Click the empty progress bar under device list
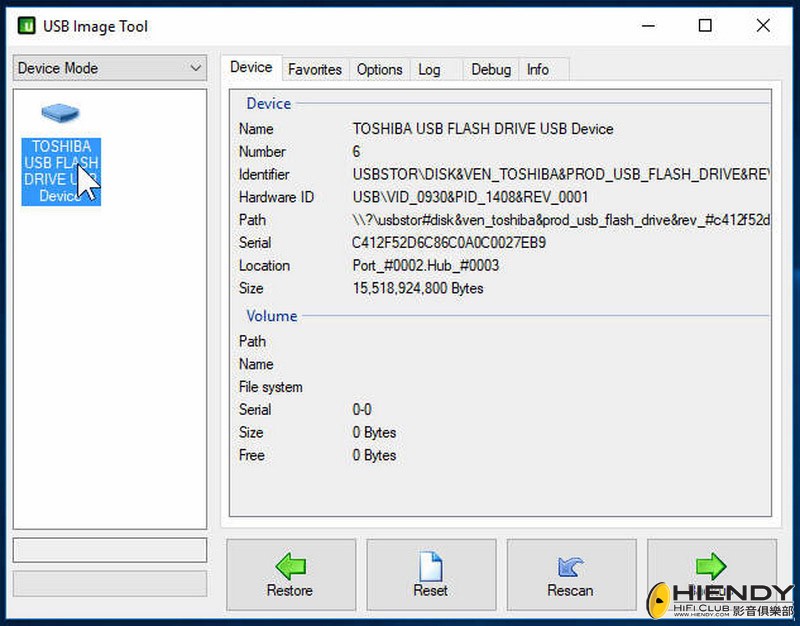This screenshot has height=626, width=800. tap(110, 550)
